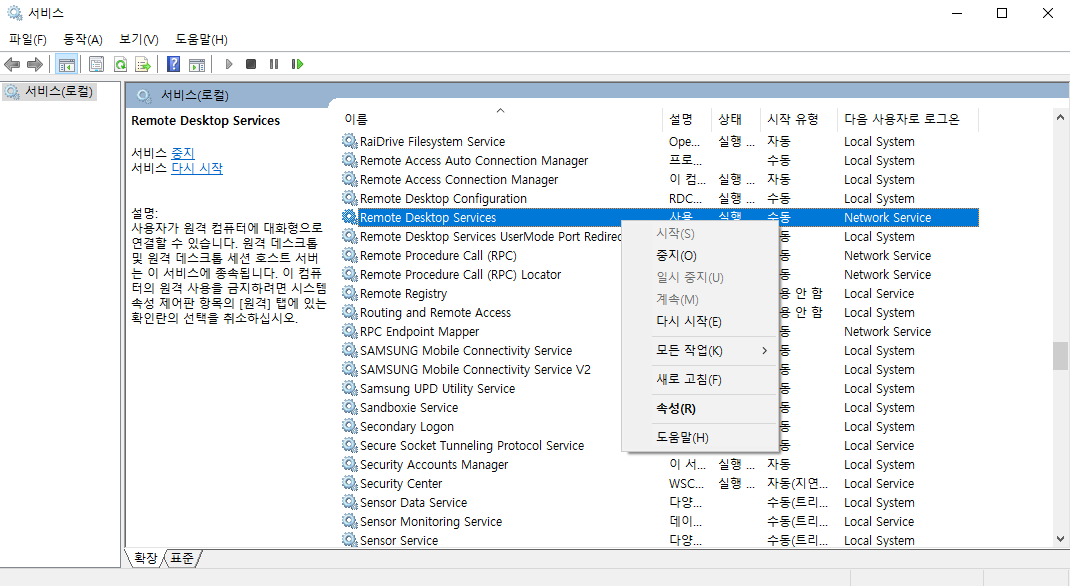Choose 새로 고침(F) in the context menu
The height and width of the screenshot is (586, 1070).
[700, 379]
